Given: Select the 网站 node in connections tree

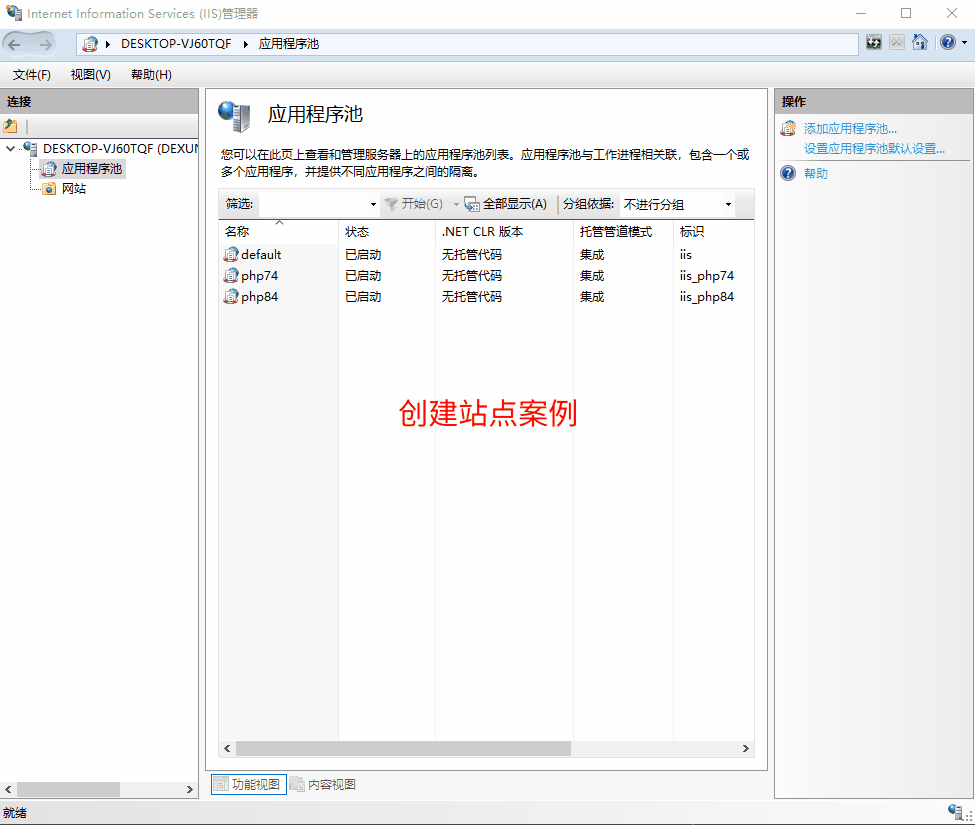Looking at the screenshot, I should click(x=74, y=188).
